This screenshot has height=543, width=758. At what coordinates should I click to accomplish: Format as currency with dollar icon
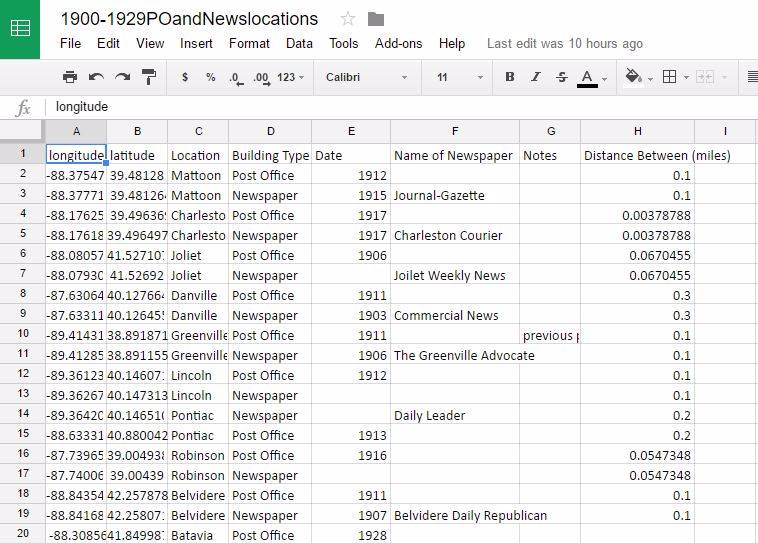[185, 77]
